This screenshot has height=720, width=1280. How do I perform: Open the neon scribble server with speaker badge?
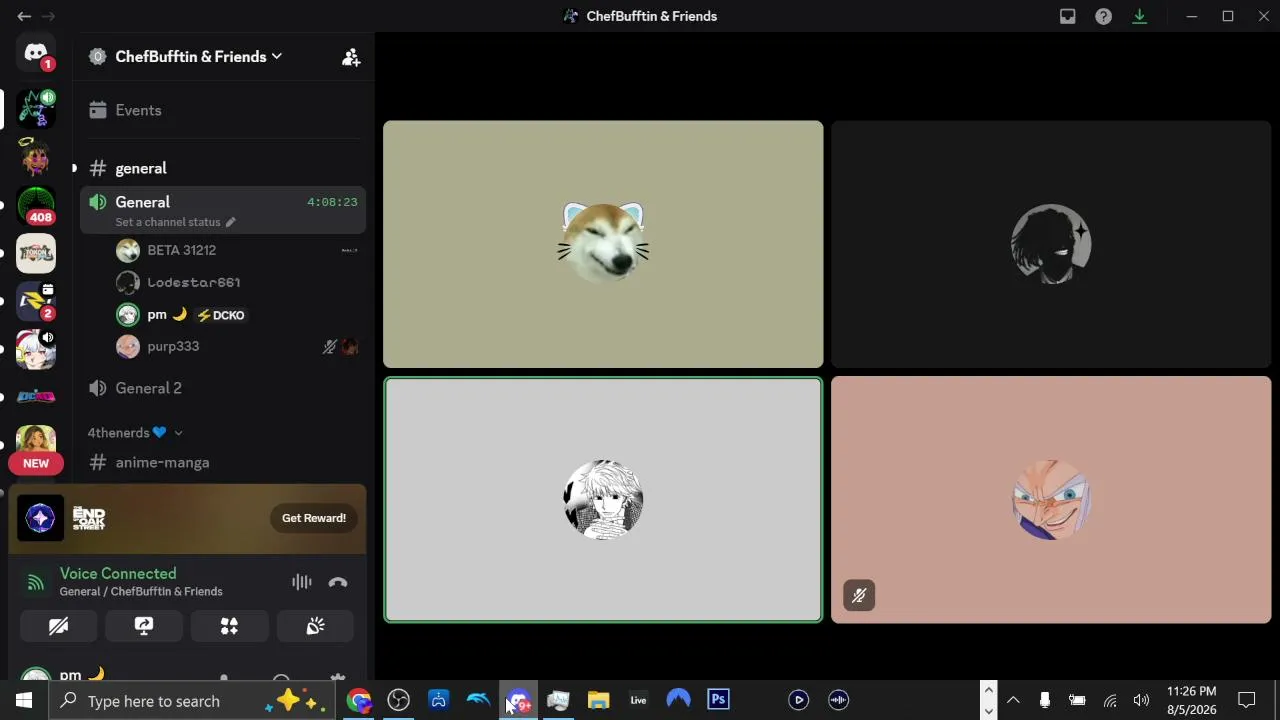pyautogui.click(x=36, y=108)
